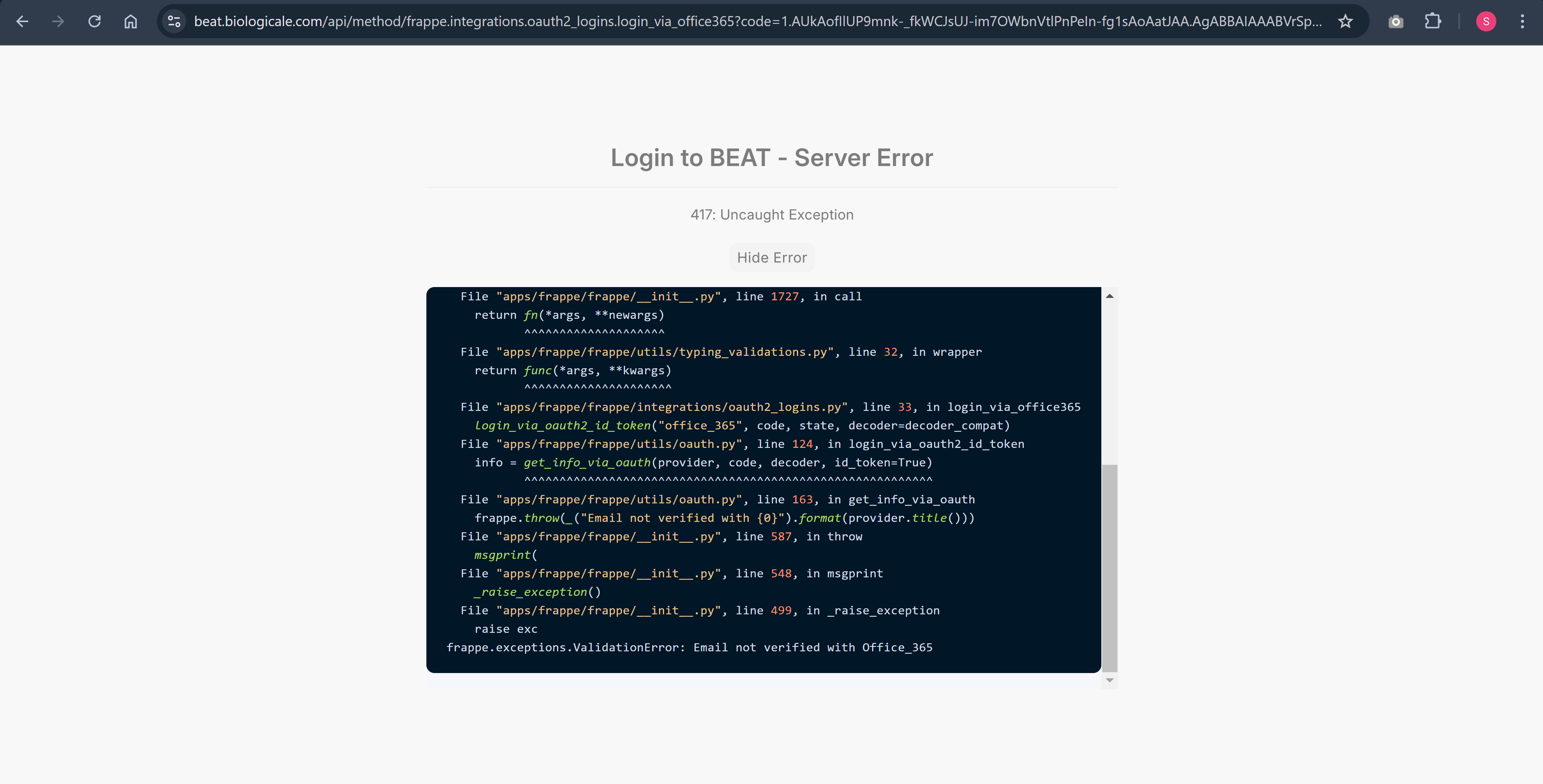The image size is (1543, 784).
Task: Click the return fn(*args, **newargs) line
Action: click(570, 315)
